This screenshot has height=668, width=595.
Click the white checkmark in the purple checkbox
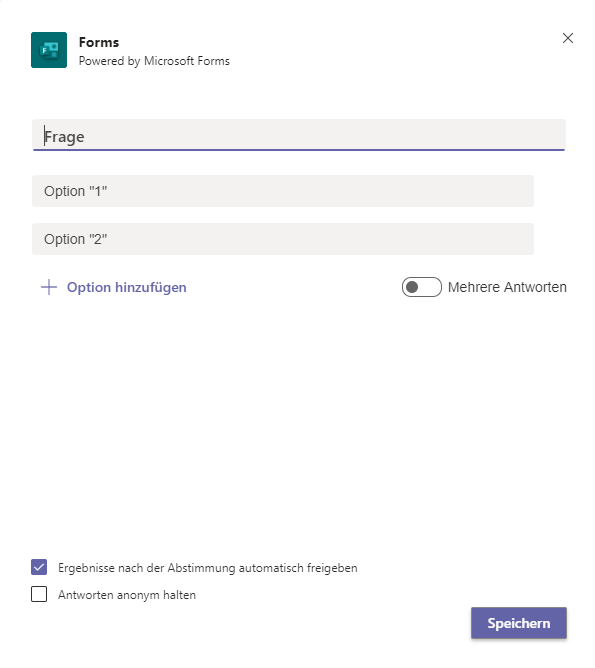click(39, 567)
